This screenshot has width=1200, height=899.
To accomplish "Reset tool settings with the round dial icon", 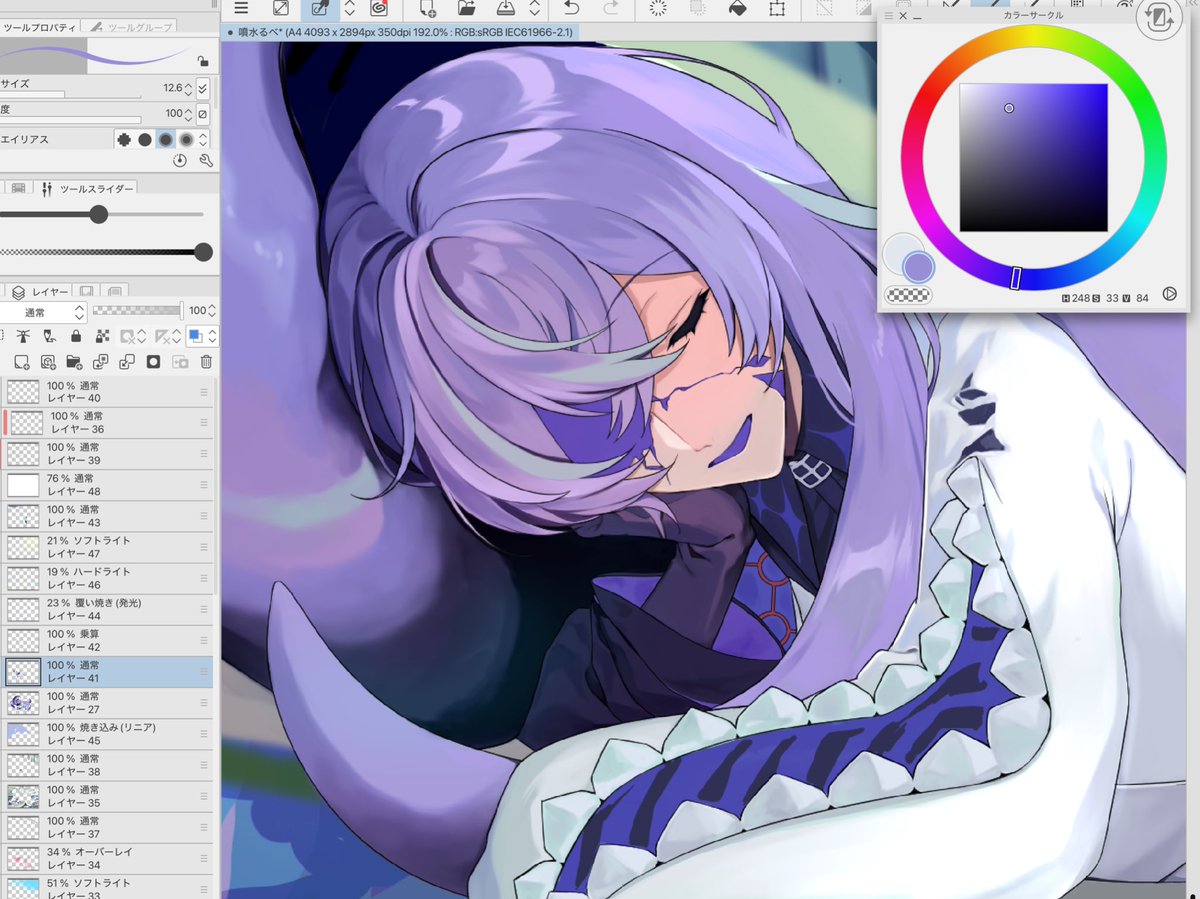I will pos(180,160).
